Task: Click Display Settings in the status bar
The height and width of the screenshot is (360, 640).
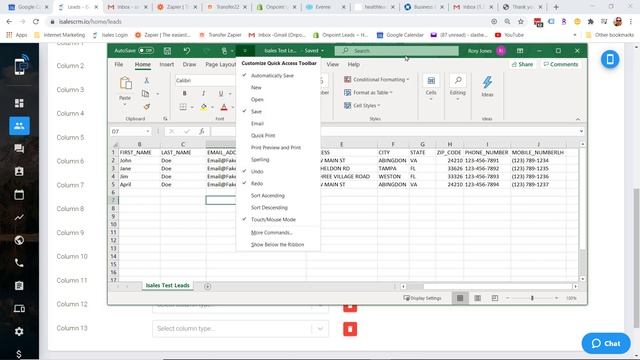Action: (422, 298)
